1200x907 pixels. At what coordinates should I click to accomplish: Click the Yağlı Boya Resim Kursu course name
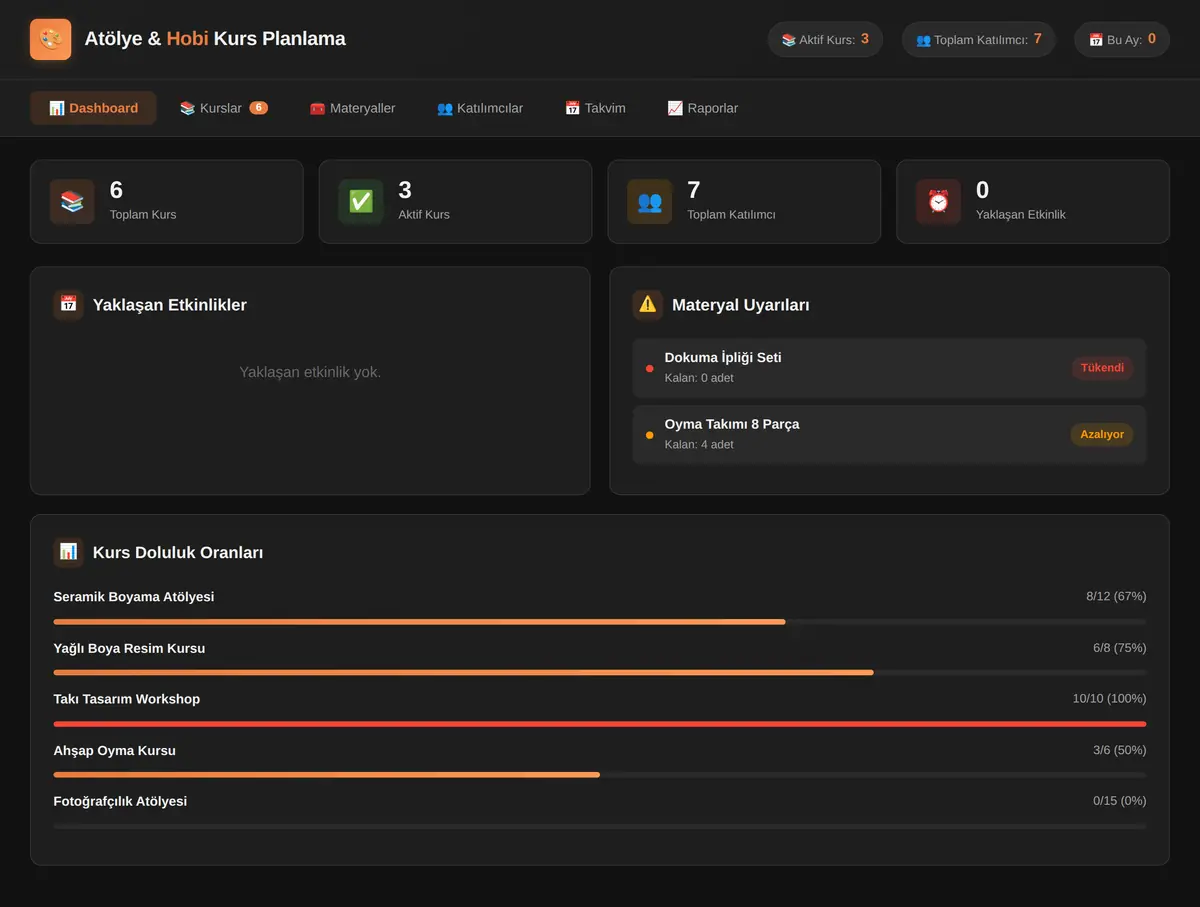(x=129, y=648)
